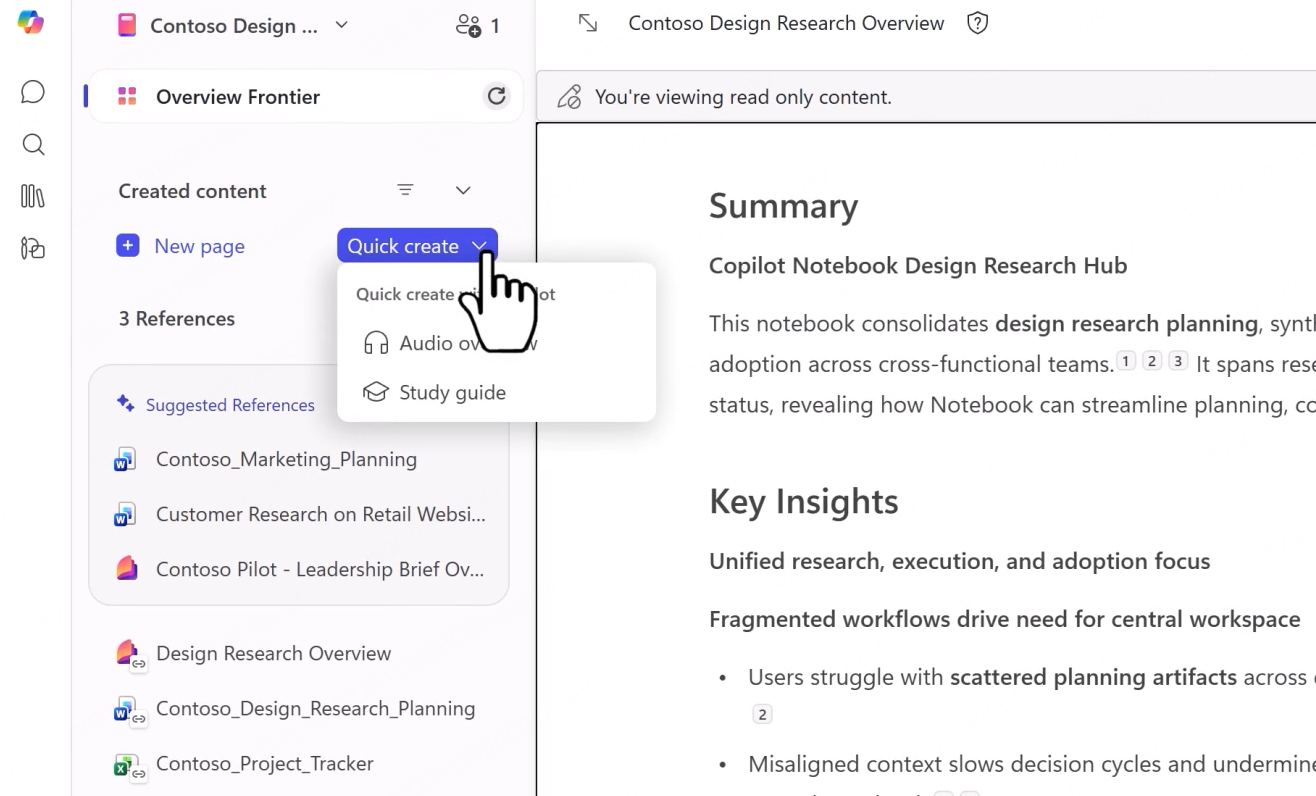Viewport: 1316px width, 796px height.
Task: Click the graduation cap Study guide icon
Action: 376,392
